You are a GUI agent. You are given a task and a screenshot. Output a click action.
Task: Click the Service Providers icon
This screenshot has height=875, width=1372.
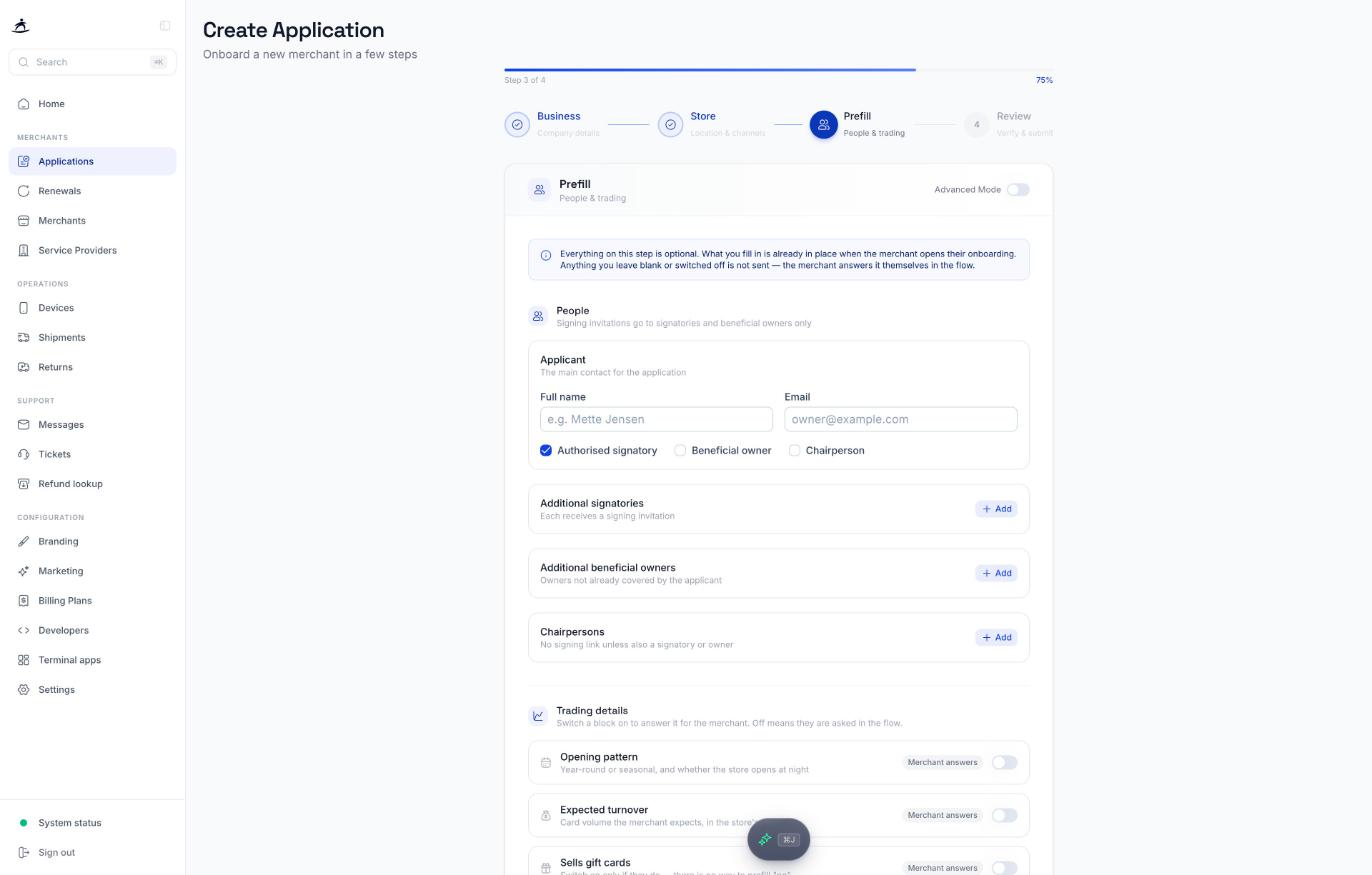tap(24, 250)
